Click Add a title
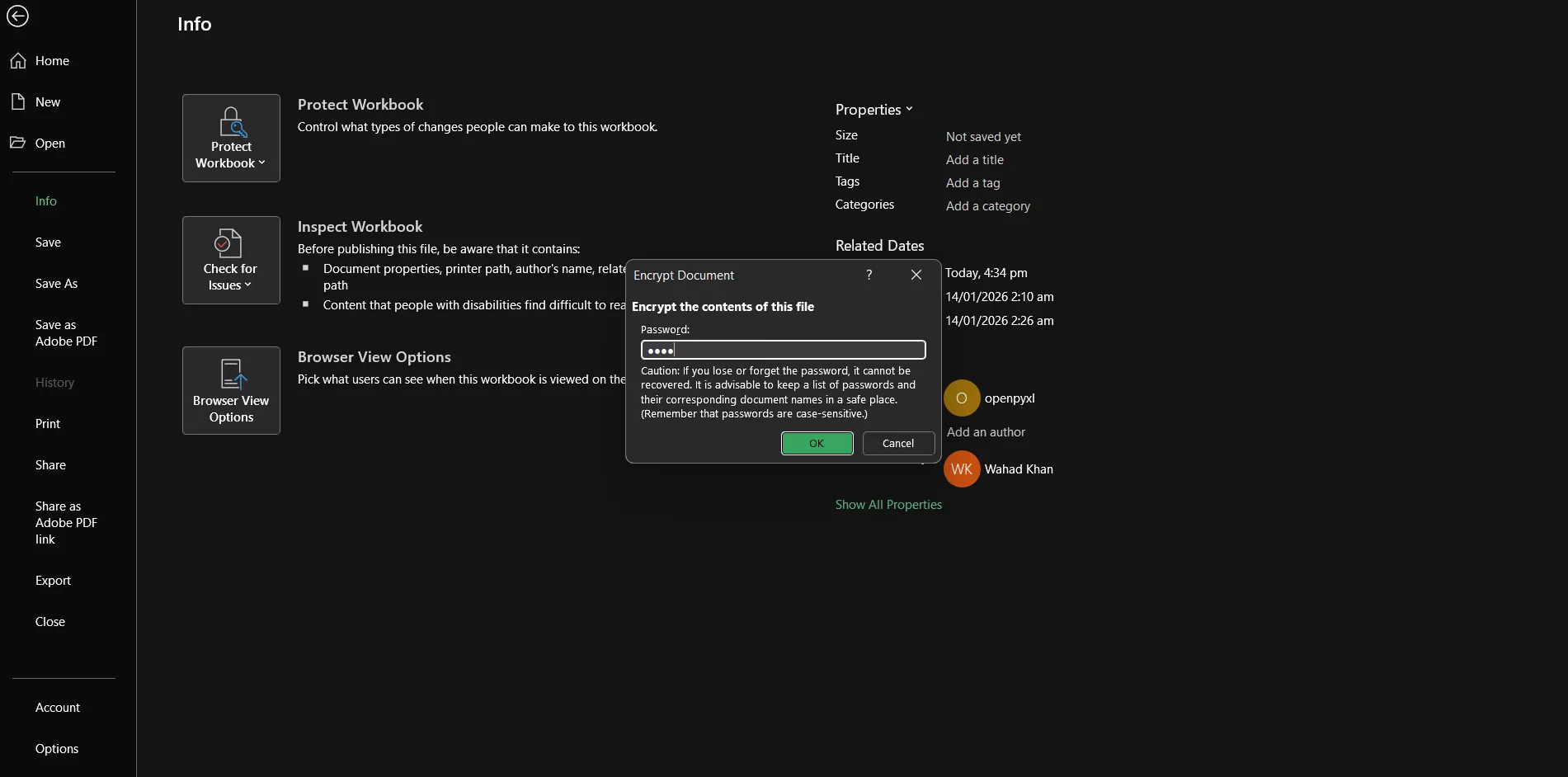 point(974,159)
